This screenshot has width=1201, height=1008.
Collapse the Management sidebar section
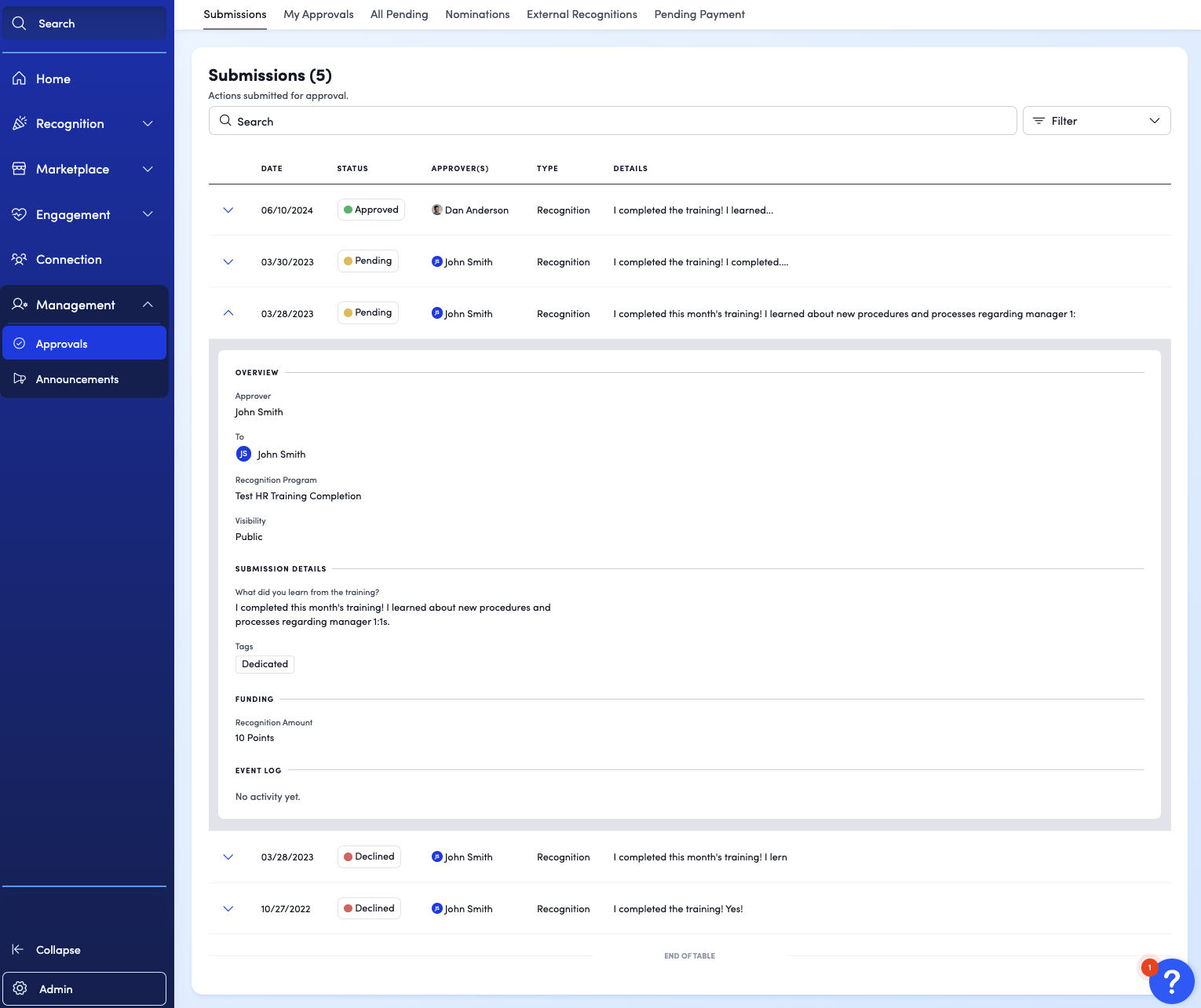148,305
